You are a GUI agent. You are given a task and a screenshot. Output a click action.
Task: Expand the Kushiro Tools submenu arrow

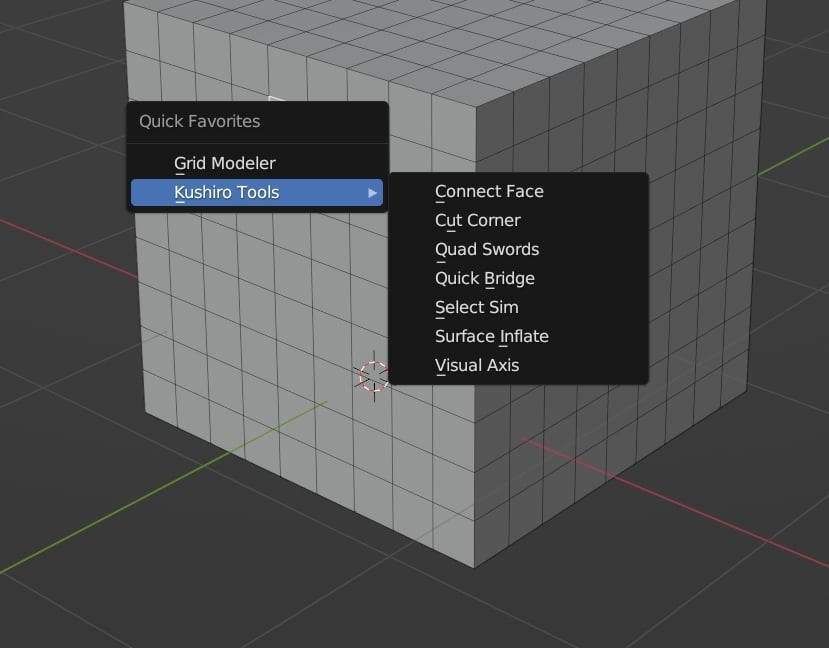pos(372,193)
